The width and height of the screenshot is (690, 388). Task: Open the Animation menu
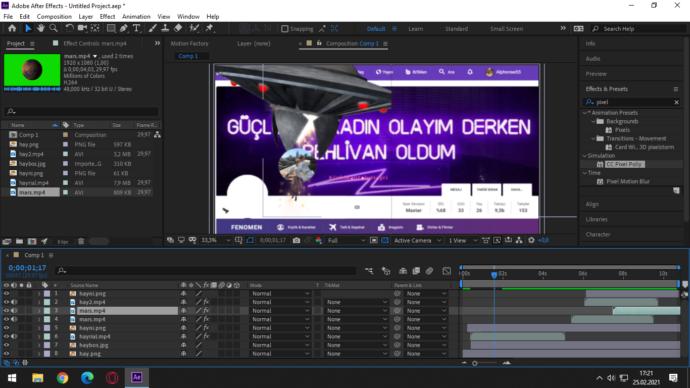(x=136, y=17)
